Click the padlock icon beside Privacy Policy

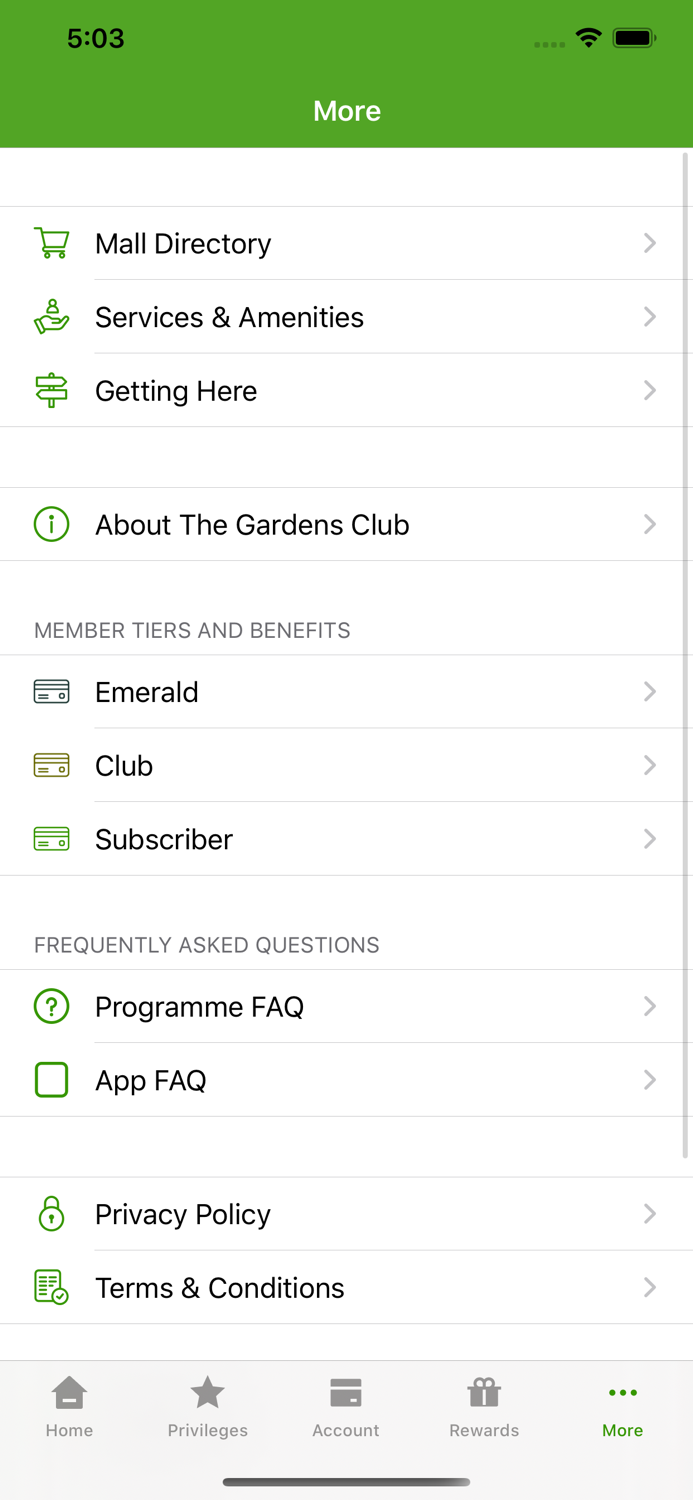pyautogui.click(x=51, y=1213)
